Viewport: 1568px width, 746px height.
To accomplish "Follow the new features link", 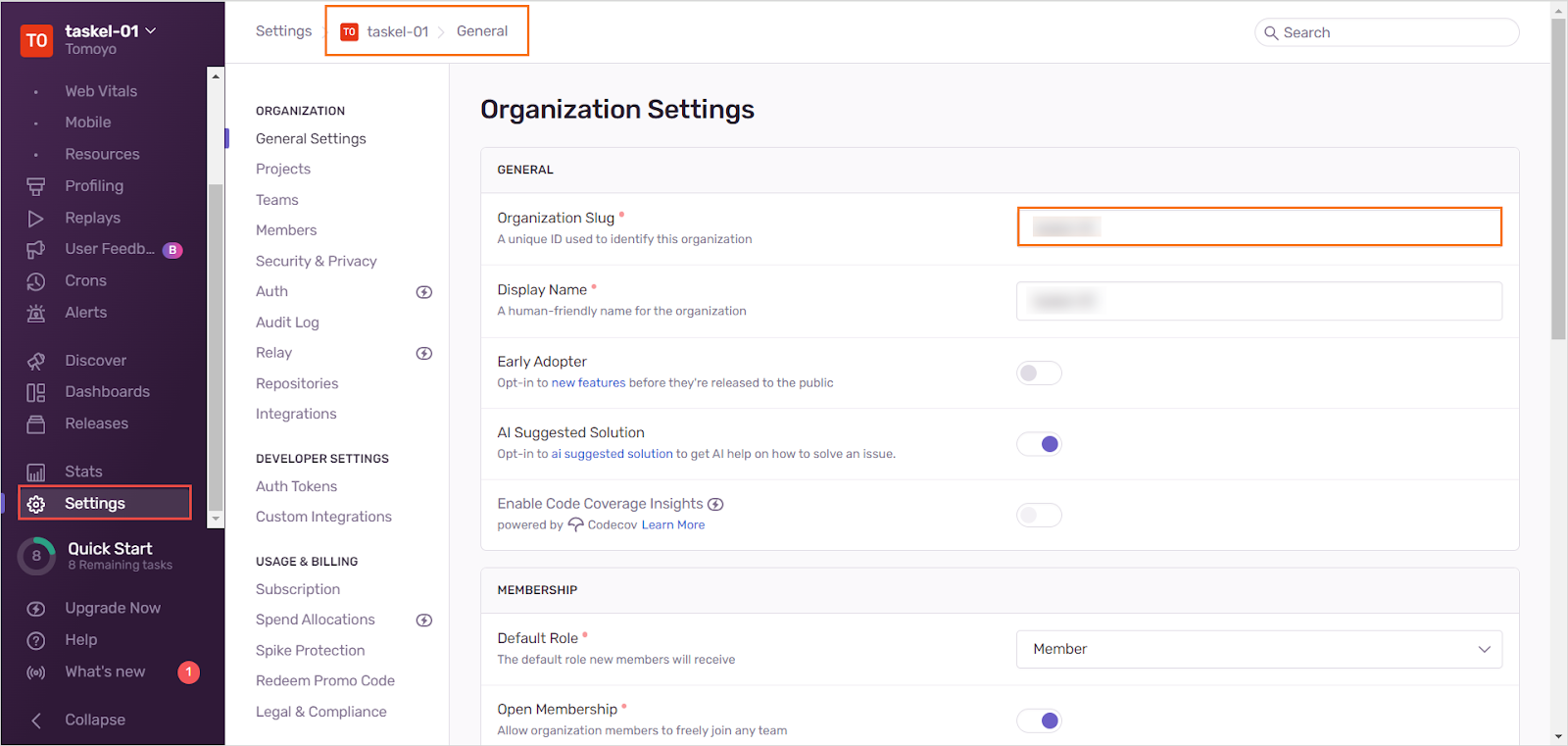I will click(588, 383).
